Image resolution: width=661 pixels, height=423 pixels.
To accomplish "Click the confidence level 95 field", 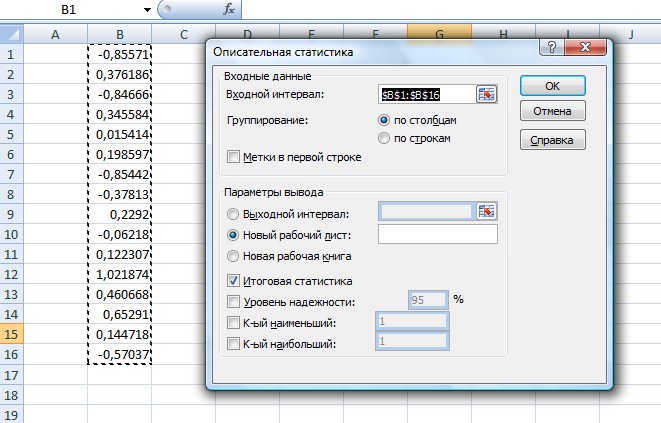I will tap(428, 300).
